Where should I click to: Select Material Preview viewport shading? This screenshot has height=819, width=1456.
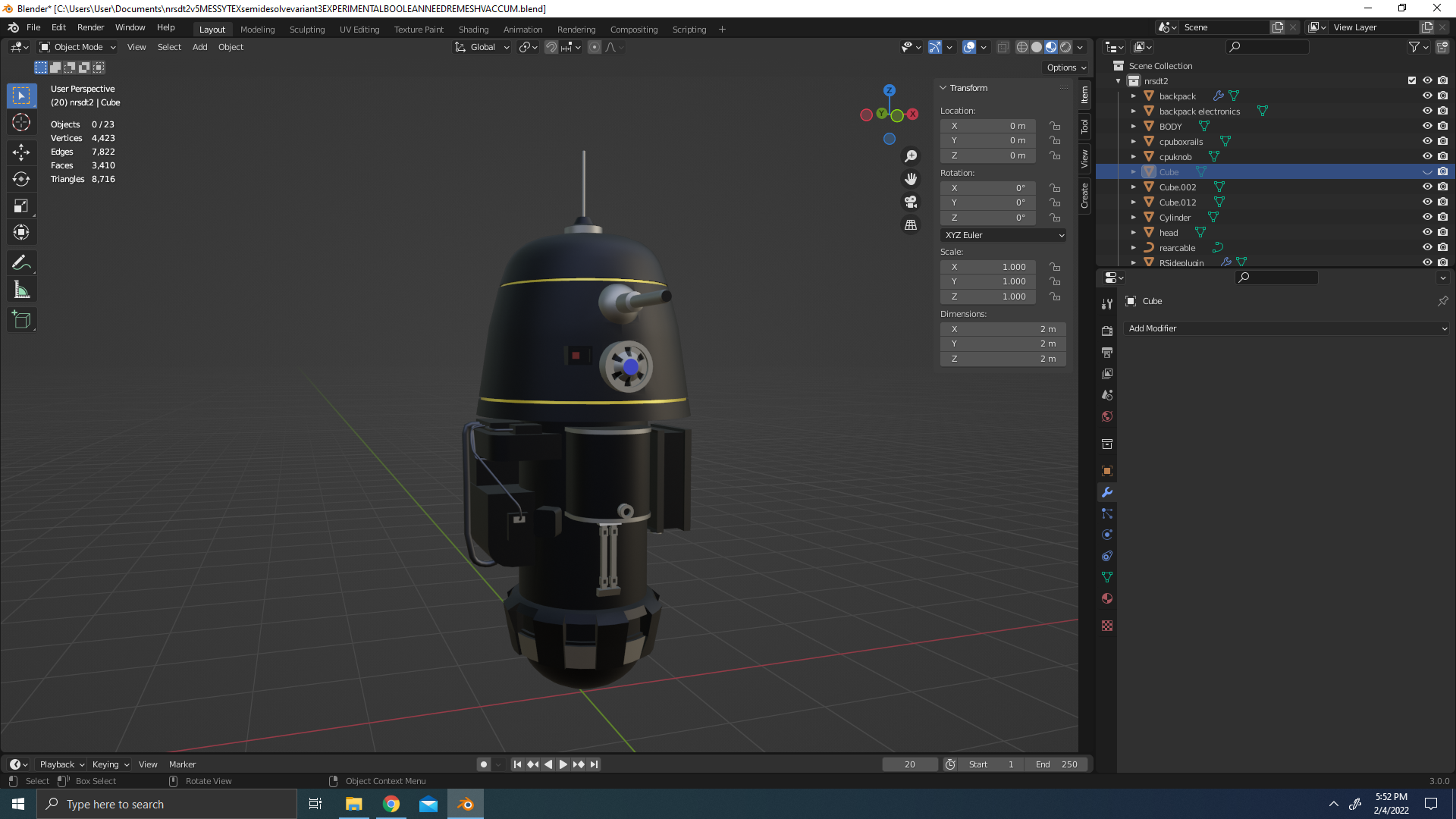pyautogui.click(x=1051, y=47)
